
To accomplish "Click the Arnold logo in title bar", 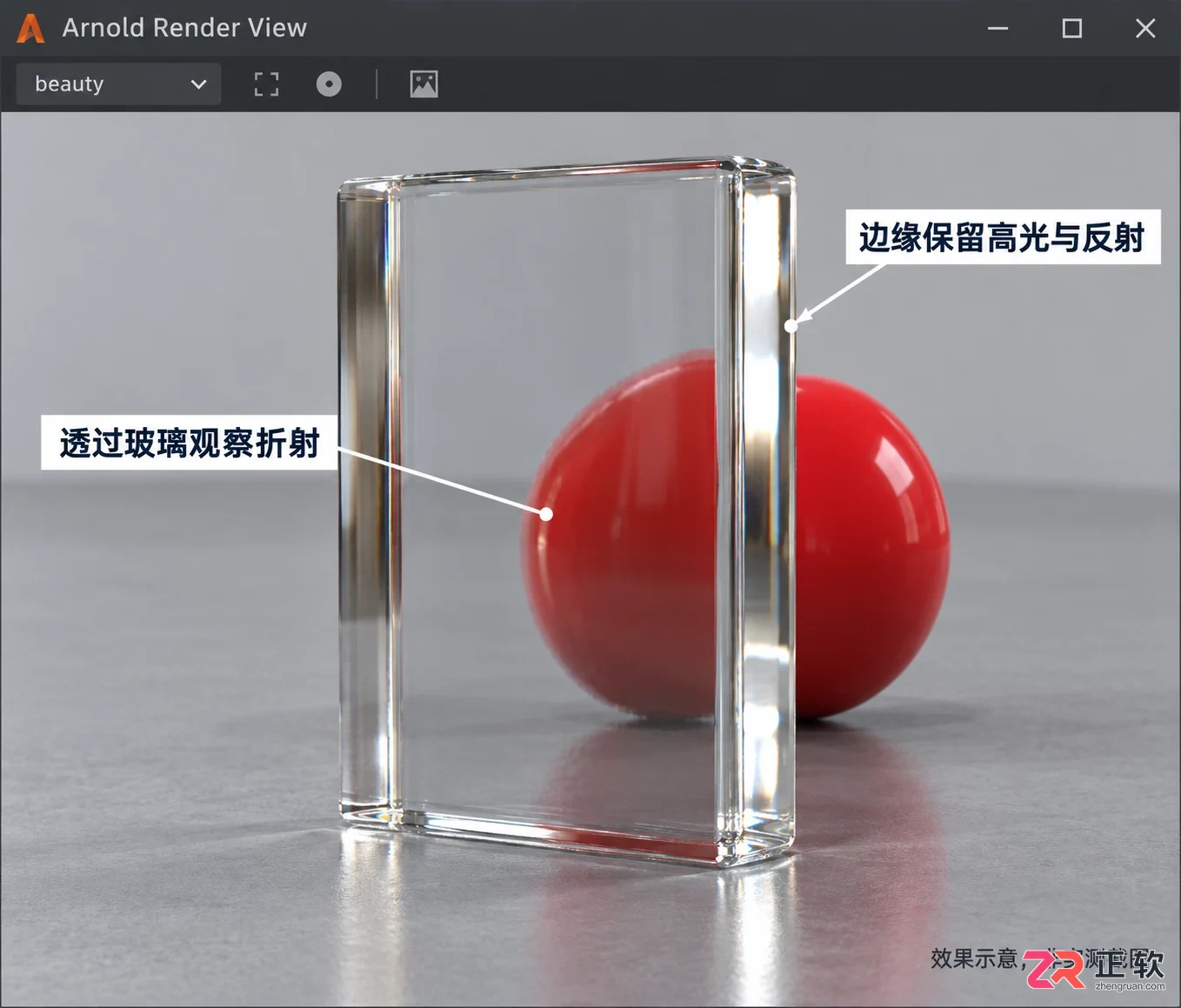I will [x=30, y=28].
